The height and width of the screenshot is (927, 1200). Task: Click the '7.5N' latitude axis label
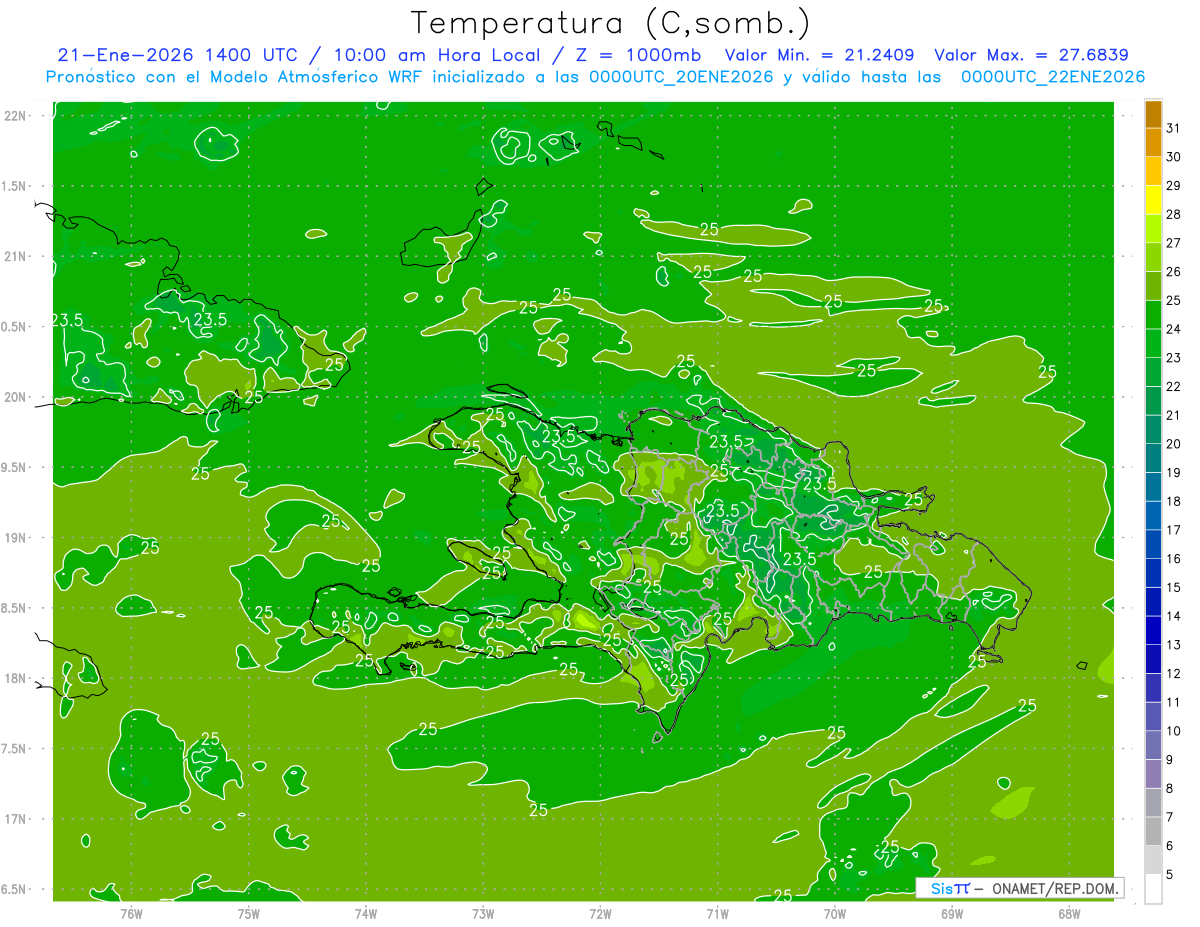13,749
